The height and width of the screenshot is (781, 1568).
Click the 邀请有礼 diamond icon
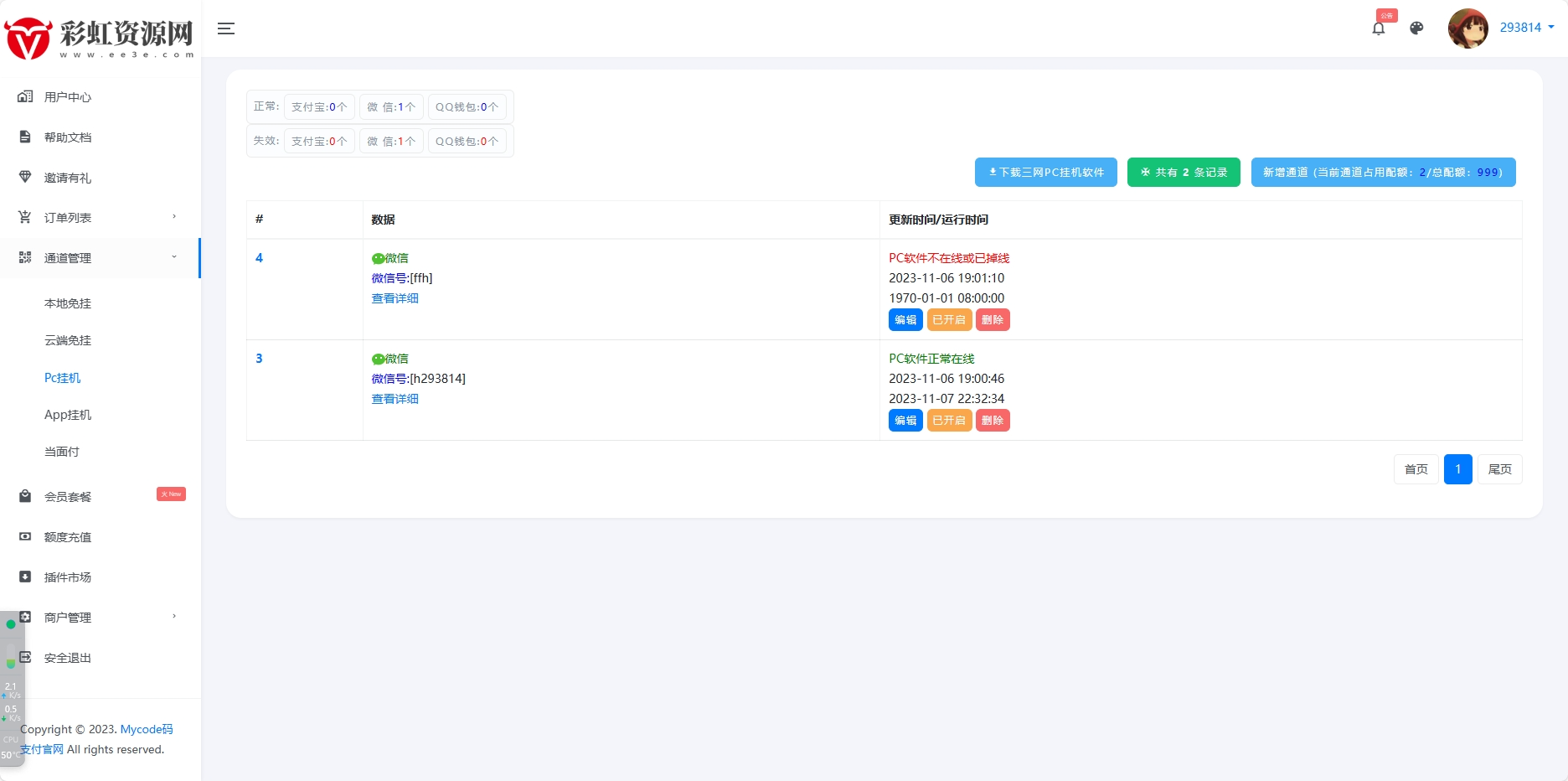pyautogui.click(x=25, y=178)
